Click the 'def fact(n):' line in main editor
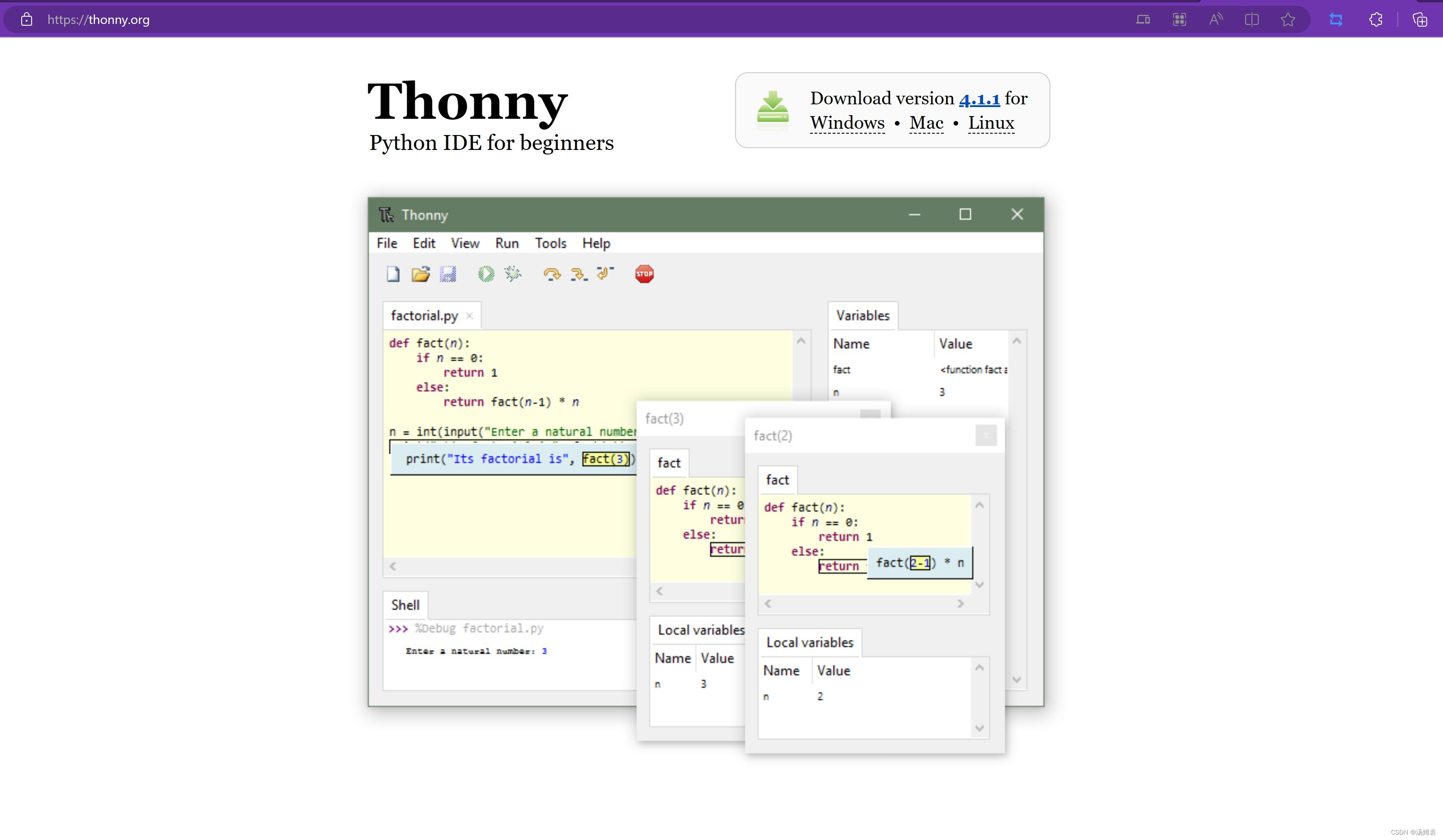The image size is (1443, 840). (429, 343)
